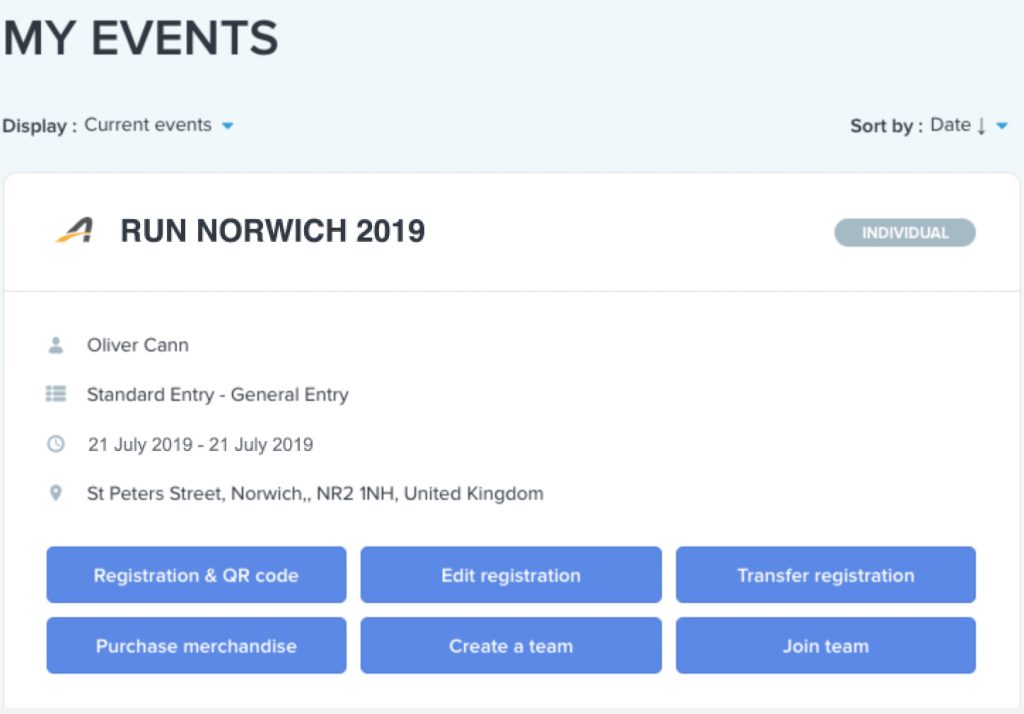This screenshot has height=714, width=1024.
Task: Click the Edit registration button
Action: pyautogui.click(x=511, y=575)
